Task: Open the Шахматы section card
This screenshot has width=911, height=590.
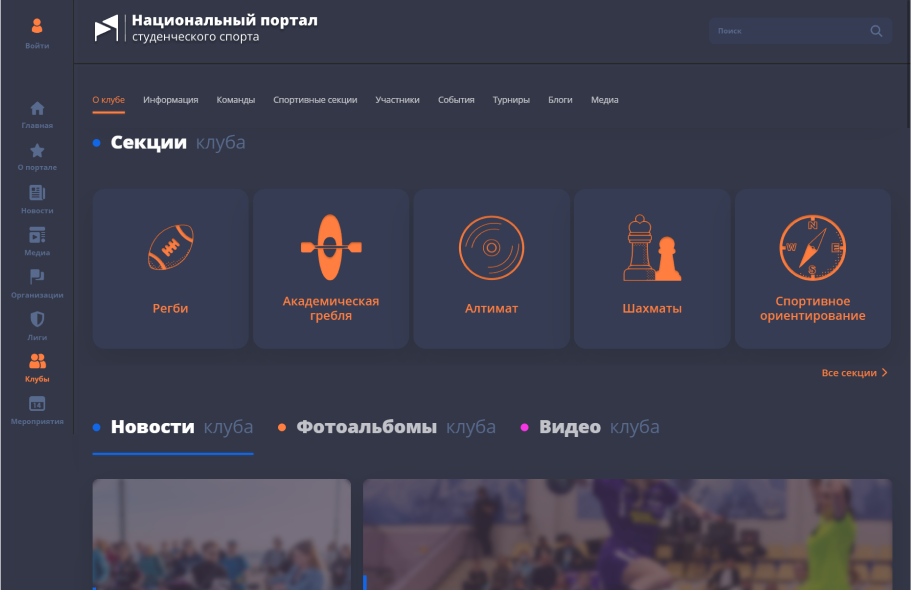Action: [652, 268]
